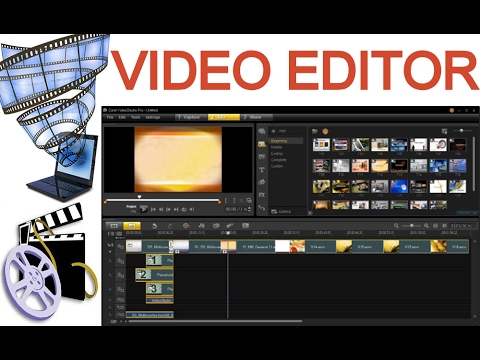Switch to Storyboard View button

tap(114, 226)
